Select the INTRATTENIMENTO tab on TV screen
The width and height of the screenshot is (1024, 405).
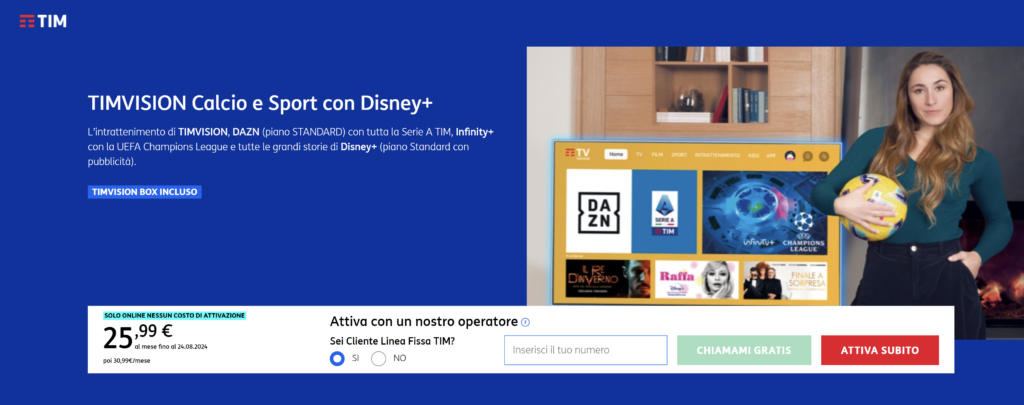(717, 155)
